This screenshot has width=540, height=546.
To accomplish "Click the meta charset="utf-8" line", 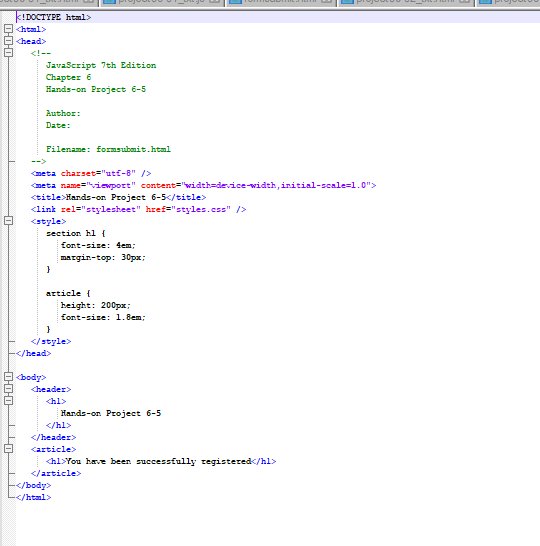I will coord(91,173).
